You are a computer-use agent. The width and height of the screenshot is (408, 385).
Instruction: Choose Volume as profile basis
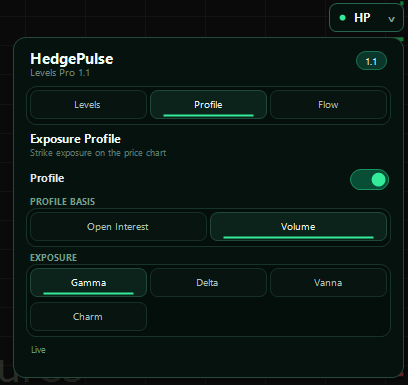tap(298, 227)
